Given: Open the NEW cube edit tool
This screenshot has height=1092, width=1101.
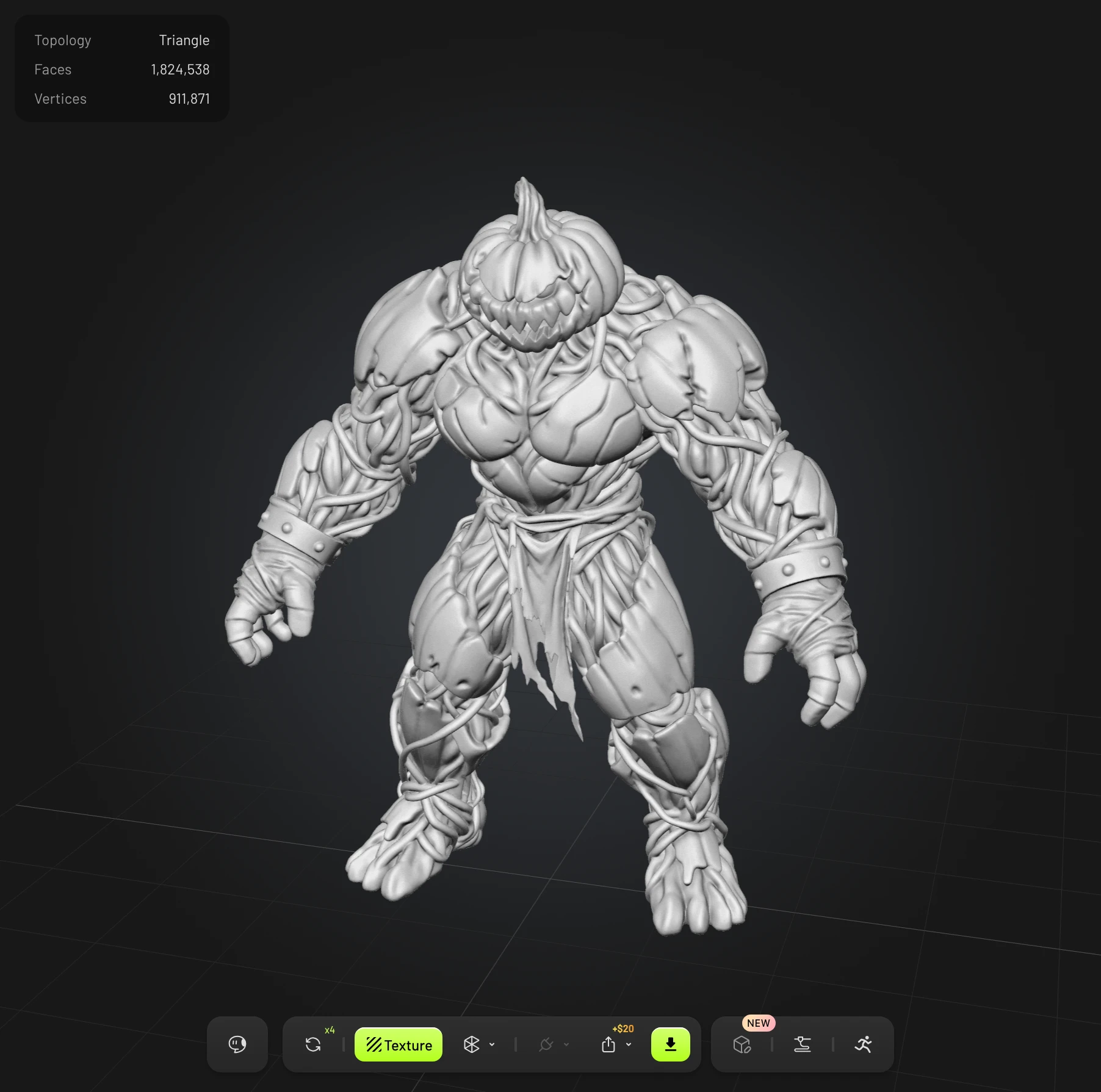Looking at the screenshot, I should pos(742,1044).
